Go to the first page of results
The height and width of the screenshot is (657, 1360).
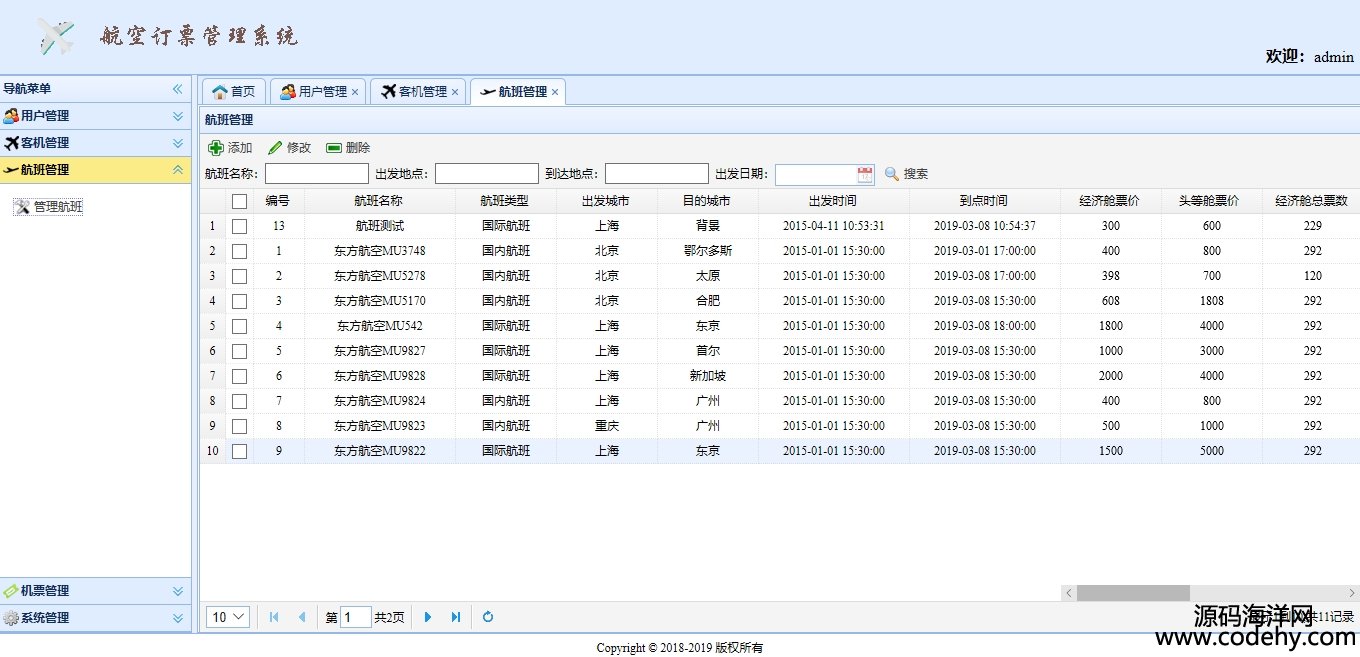pyautogui.click(x=274, y=617)
